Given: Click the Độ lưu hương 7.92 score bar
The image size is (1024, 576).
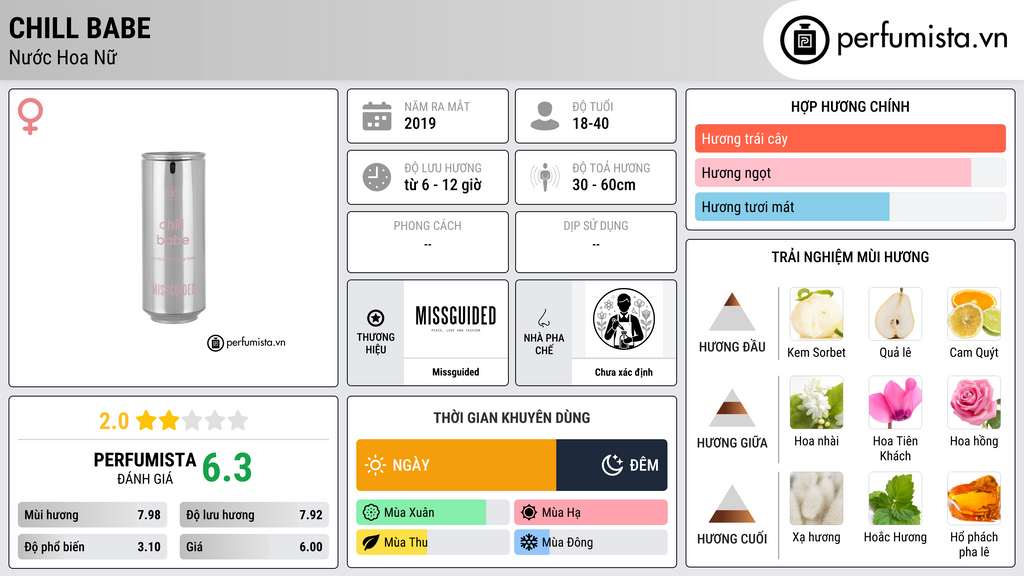Looking at the screenshot, I should click(x=254, y=515).
